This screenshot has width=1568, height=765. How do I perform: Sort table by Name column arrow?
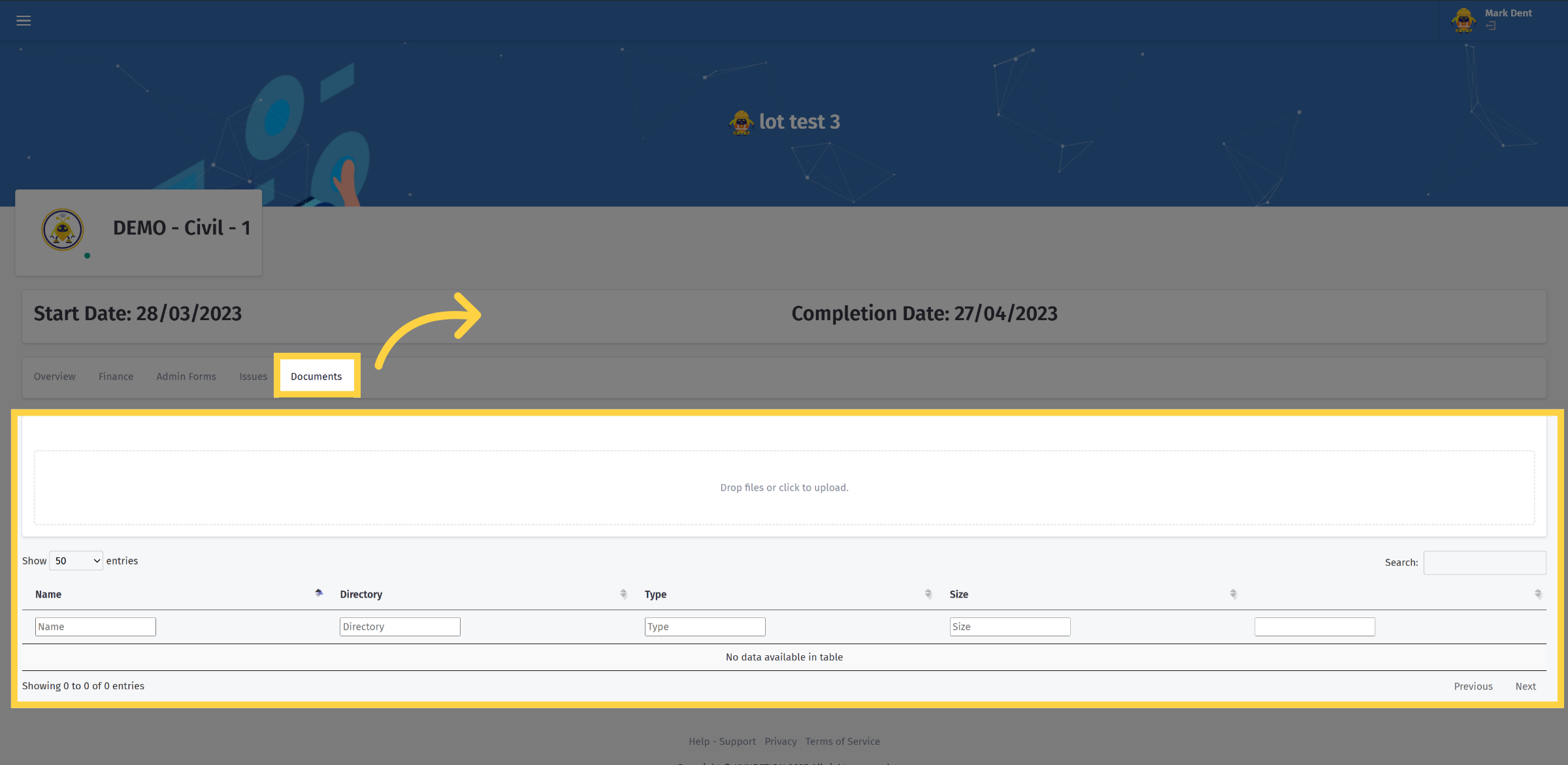[319, 593]
